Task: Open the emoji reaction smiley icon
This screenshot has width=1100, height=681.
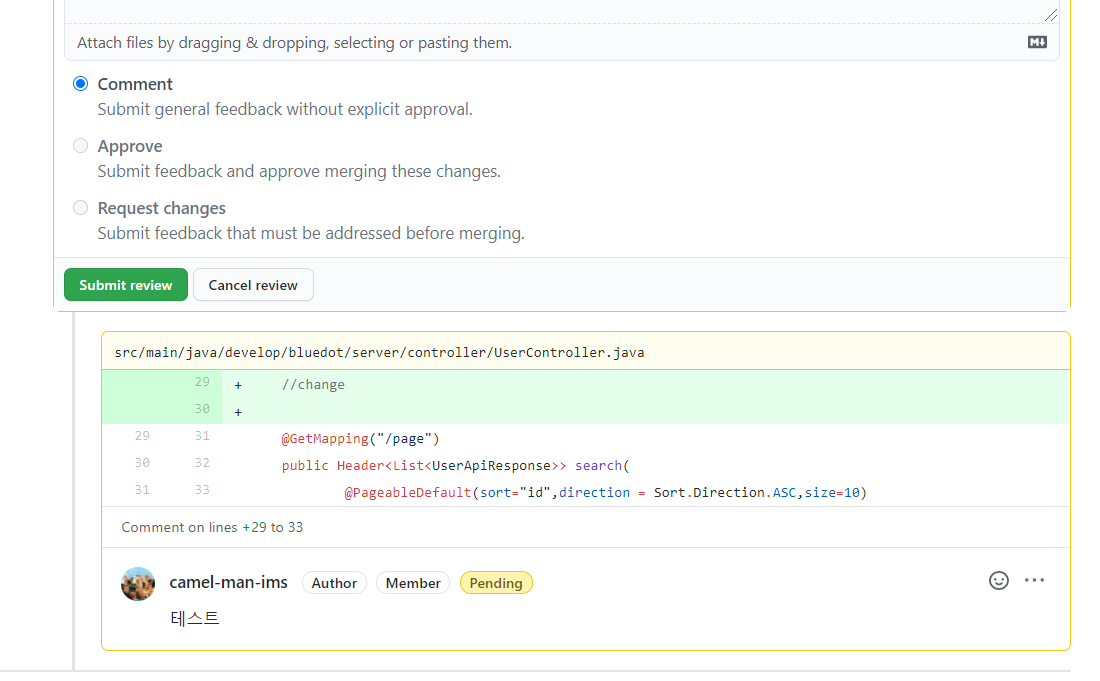Action: pos(998,580)
